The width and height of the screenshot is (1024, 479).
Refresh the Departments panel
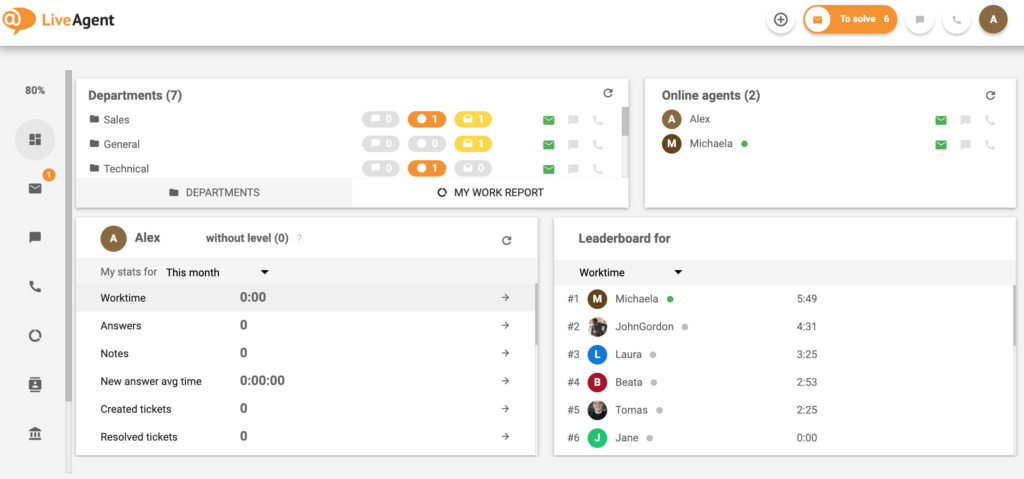tap(607, 93)
